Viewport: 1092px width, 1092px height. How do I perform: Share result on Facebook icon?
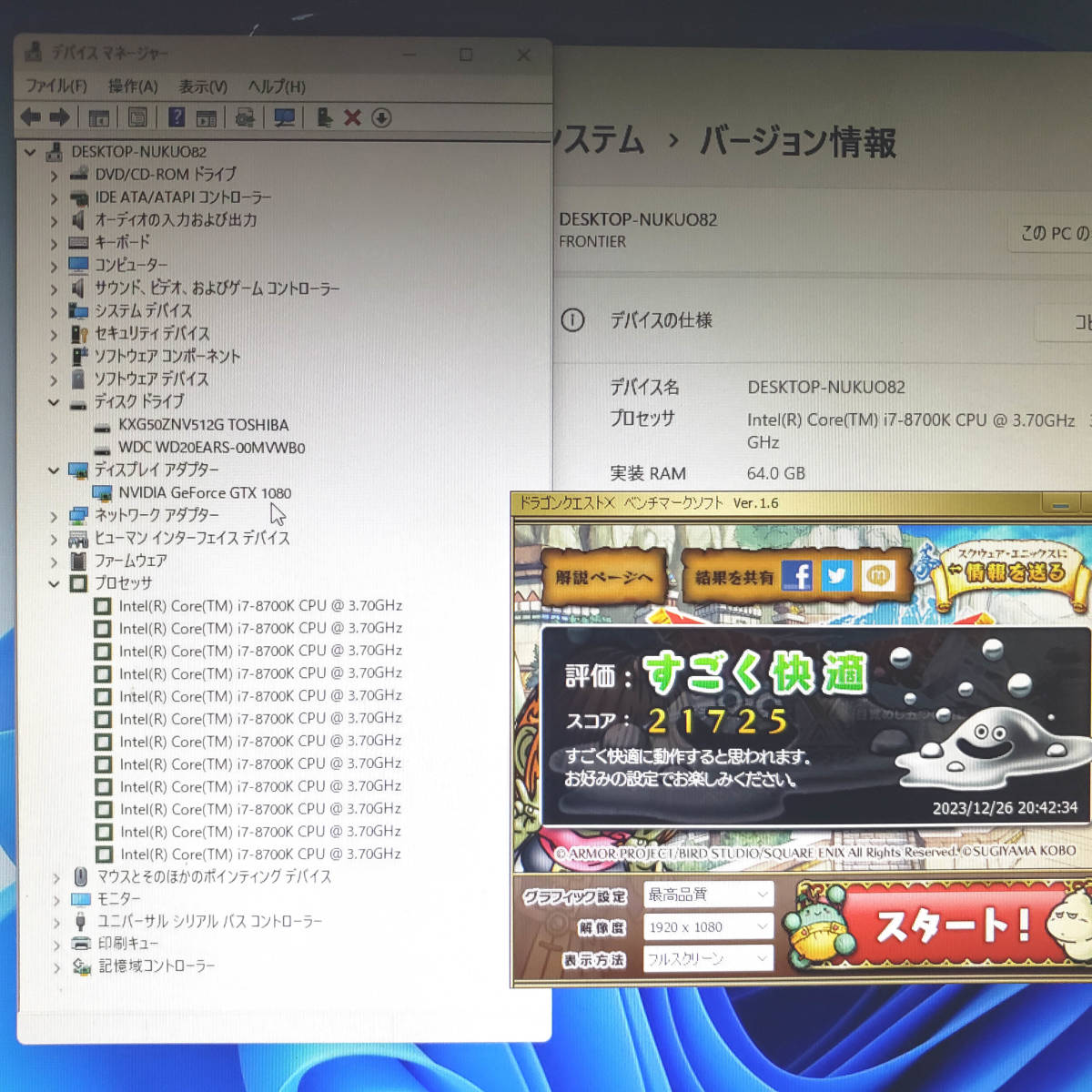coord(797,576)
